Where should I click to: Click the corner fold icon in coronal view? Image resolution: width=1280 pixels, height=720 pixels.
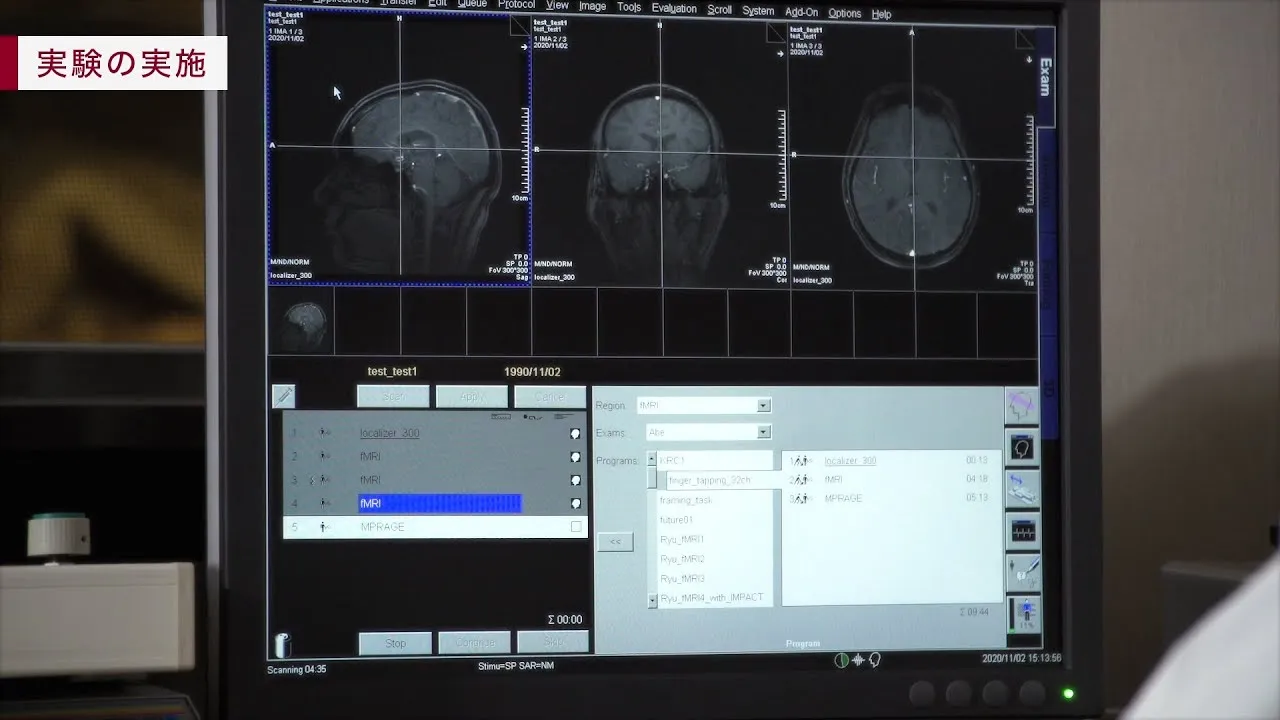point(777,32)
